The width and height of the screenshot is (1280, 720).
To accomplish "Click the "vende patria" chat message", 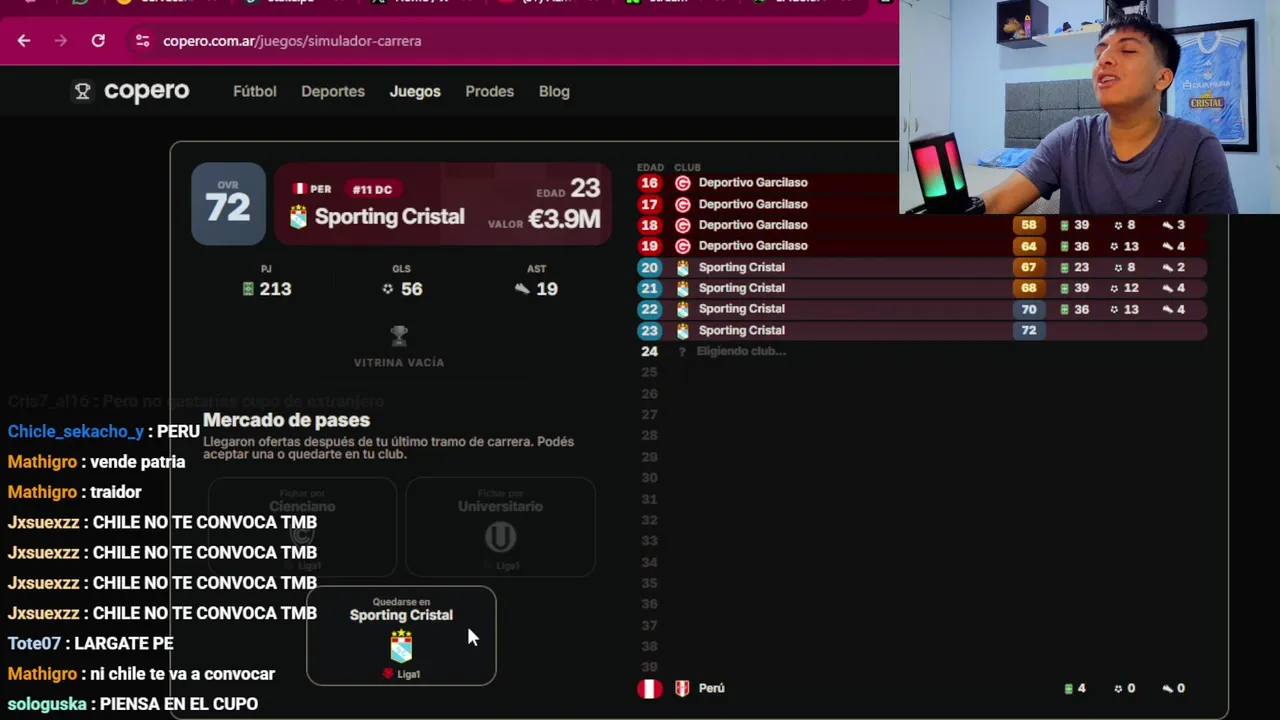I will [138, 462].
